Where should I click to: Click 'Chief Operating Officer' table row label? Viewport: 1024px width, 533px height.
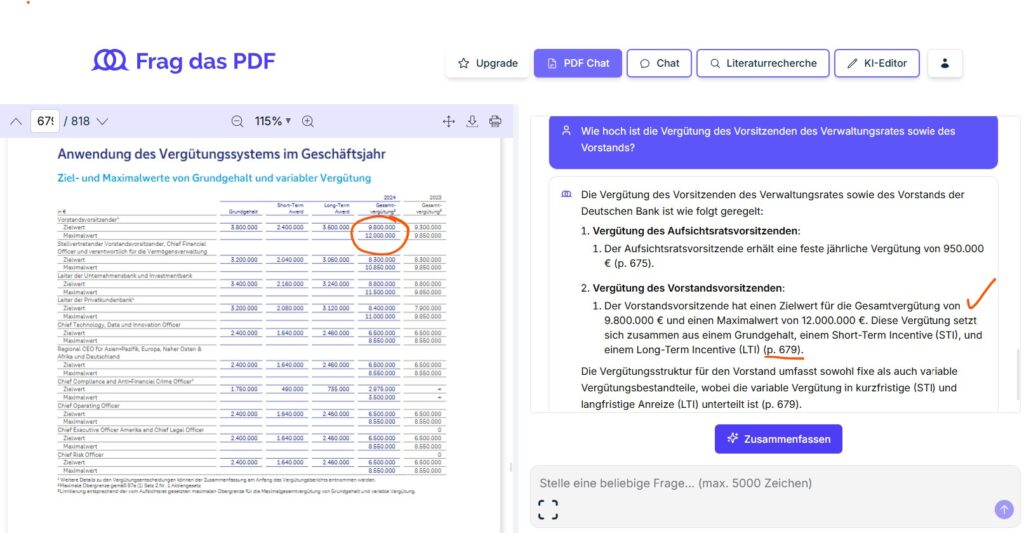[x=88, y=406]
